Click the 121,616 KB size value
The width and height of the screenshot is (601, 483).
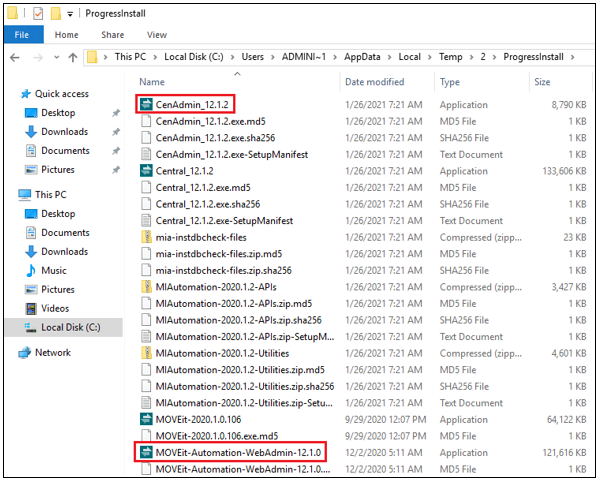(564, 452)
